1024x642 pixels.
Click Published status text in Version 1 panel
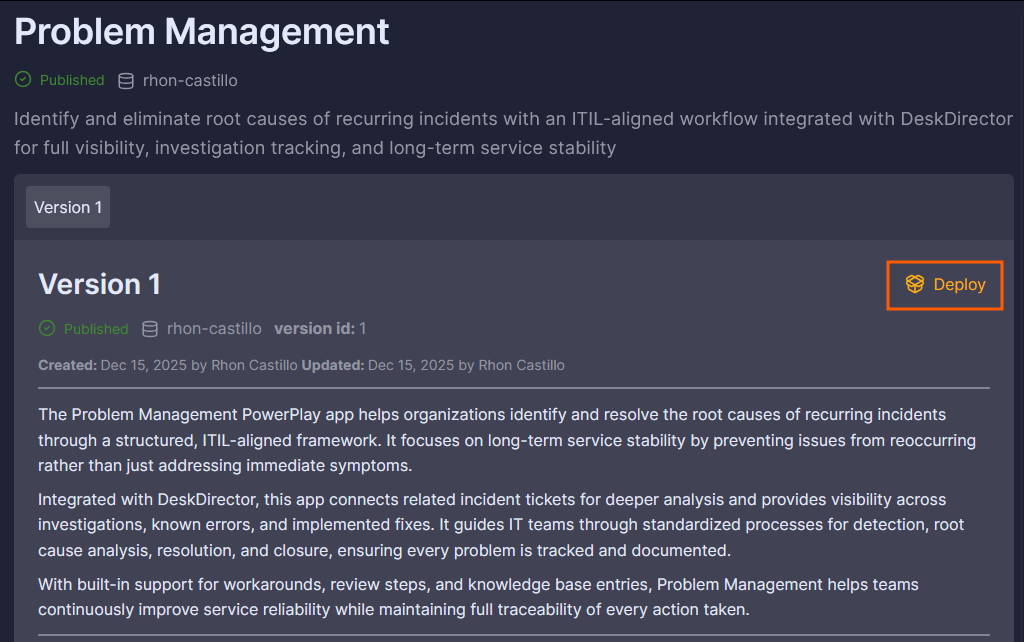pyautogui.click(x=96, y=329)
